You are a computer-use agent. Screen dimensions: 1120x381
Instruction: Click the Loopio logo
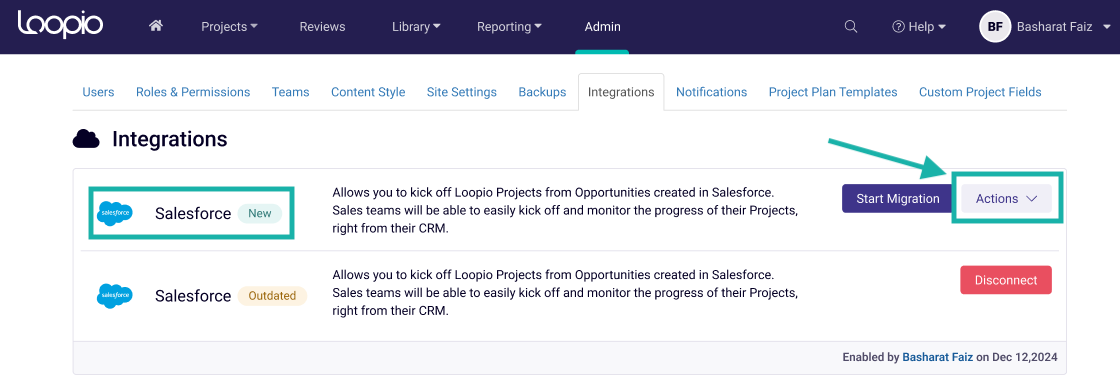61,25
